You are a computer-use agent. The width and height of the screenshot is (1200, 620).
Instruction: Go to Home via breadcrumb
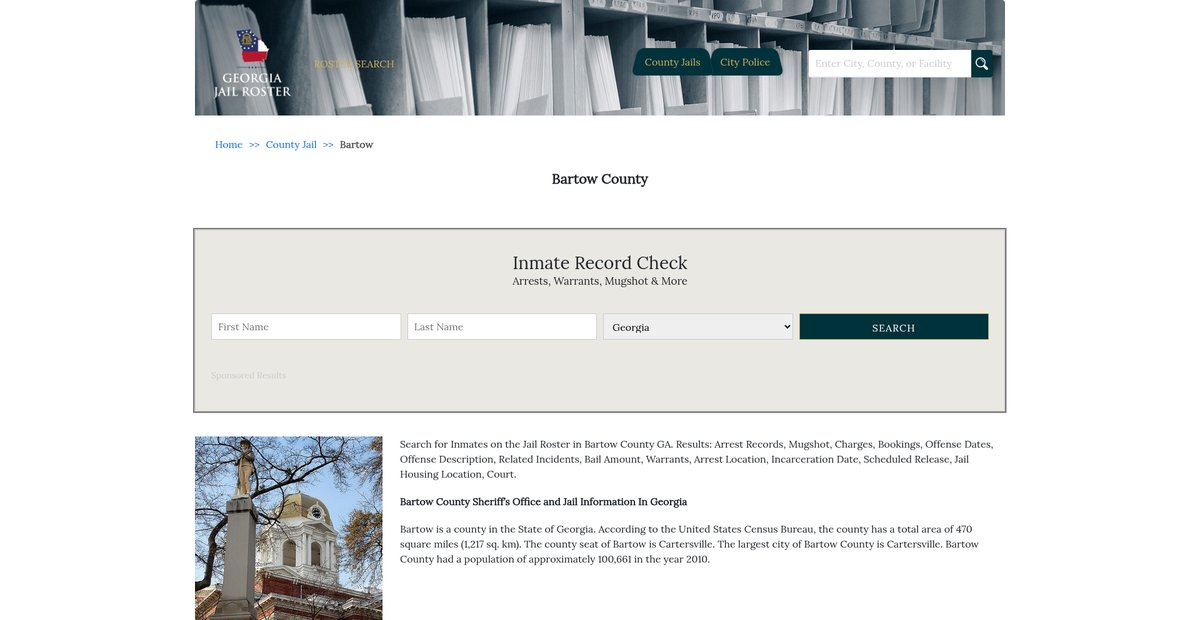228,145
